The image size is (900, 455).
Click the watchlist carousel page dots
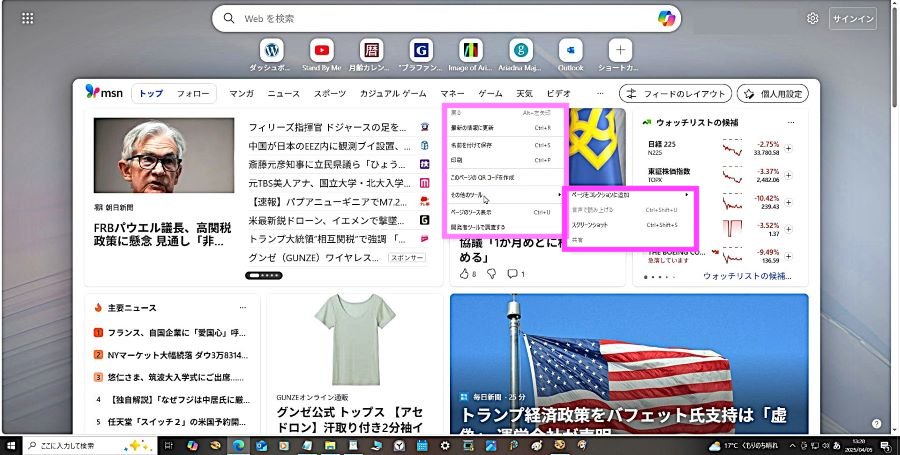pyautogui.click(x=659, y=277)
